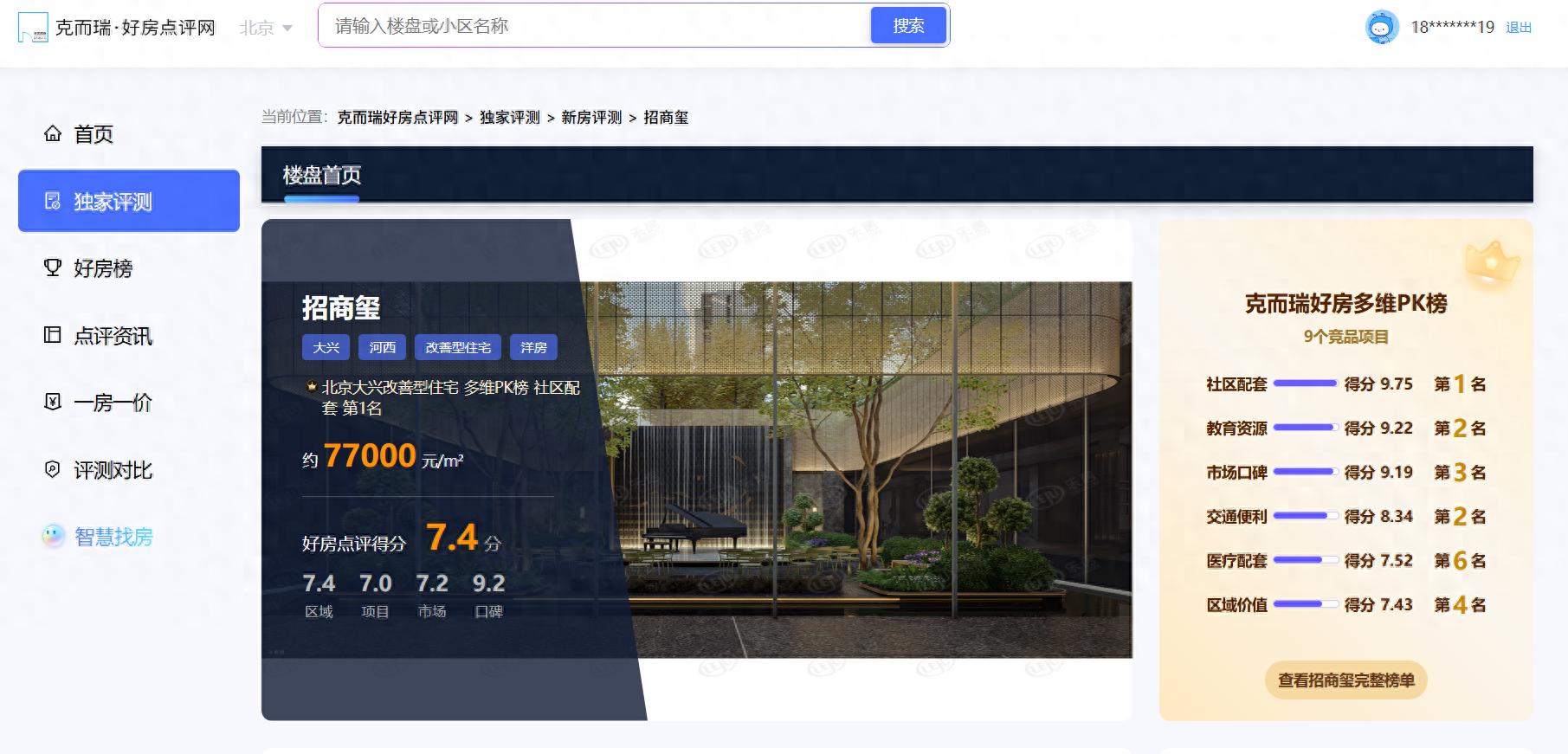This screenshot has width=1568, height=754.
Task: Click the 招商玺 property title
Action: pyautogui.click(x=341, y=308)
